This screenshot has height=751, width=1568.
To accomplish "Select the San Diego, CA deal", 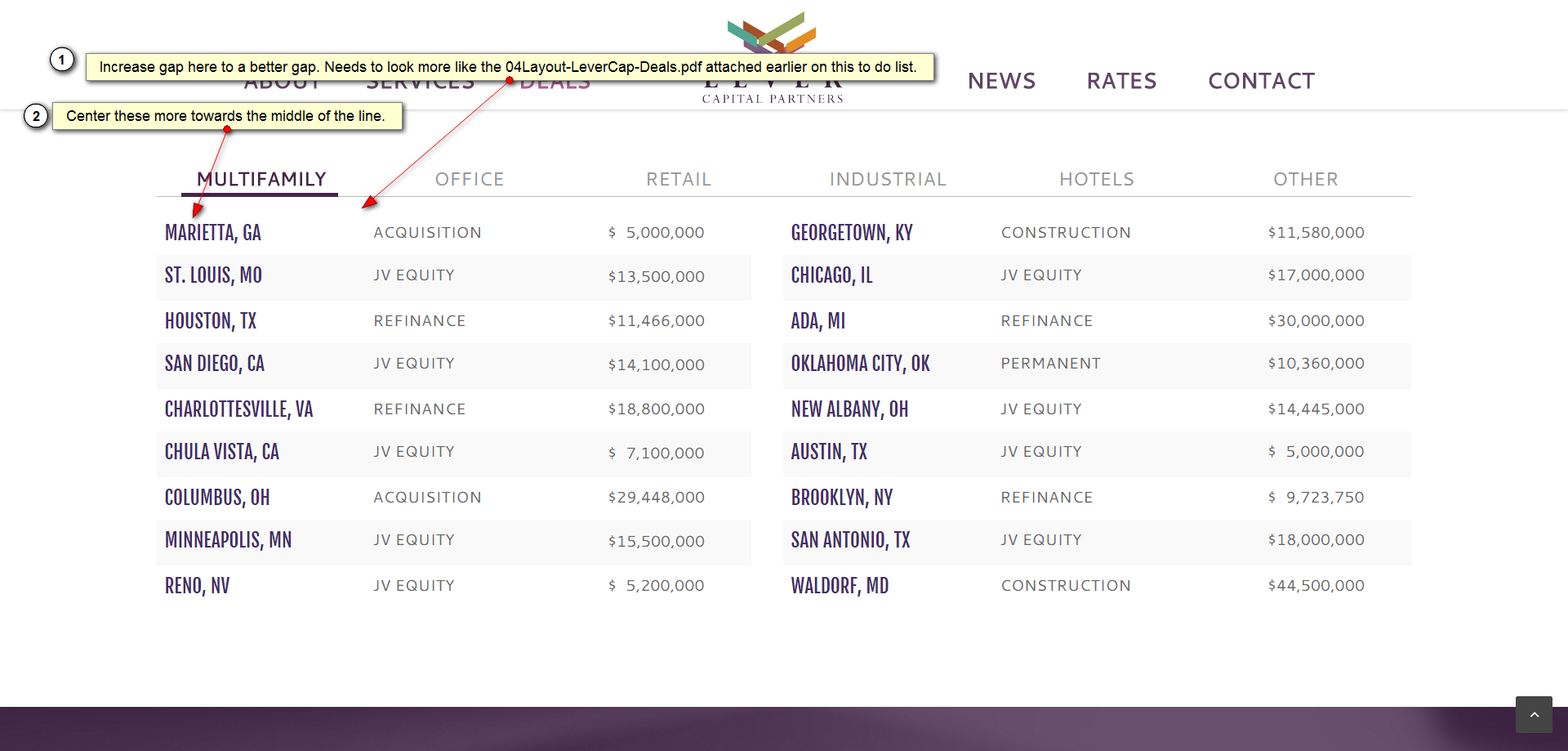I will click(215, 364).
